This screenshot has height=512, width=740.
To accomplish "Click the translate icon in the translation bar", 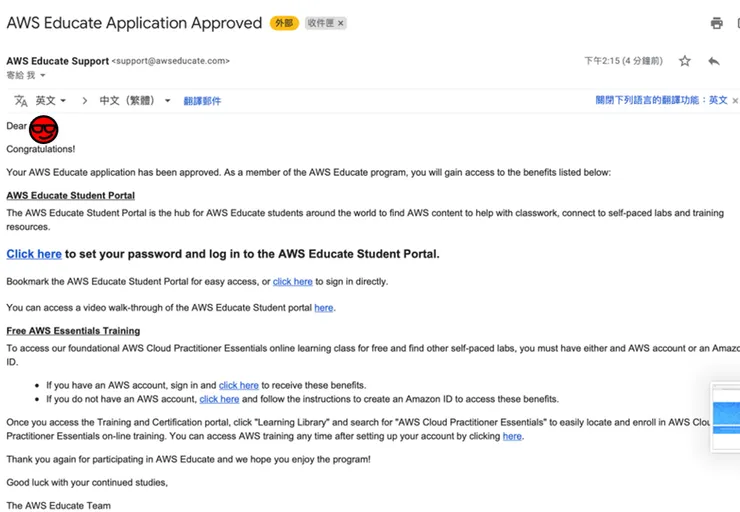I will pos(20,101).
